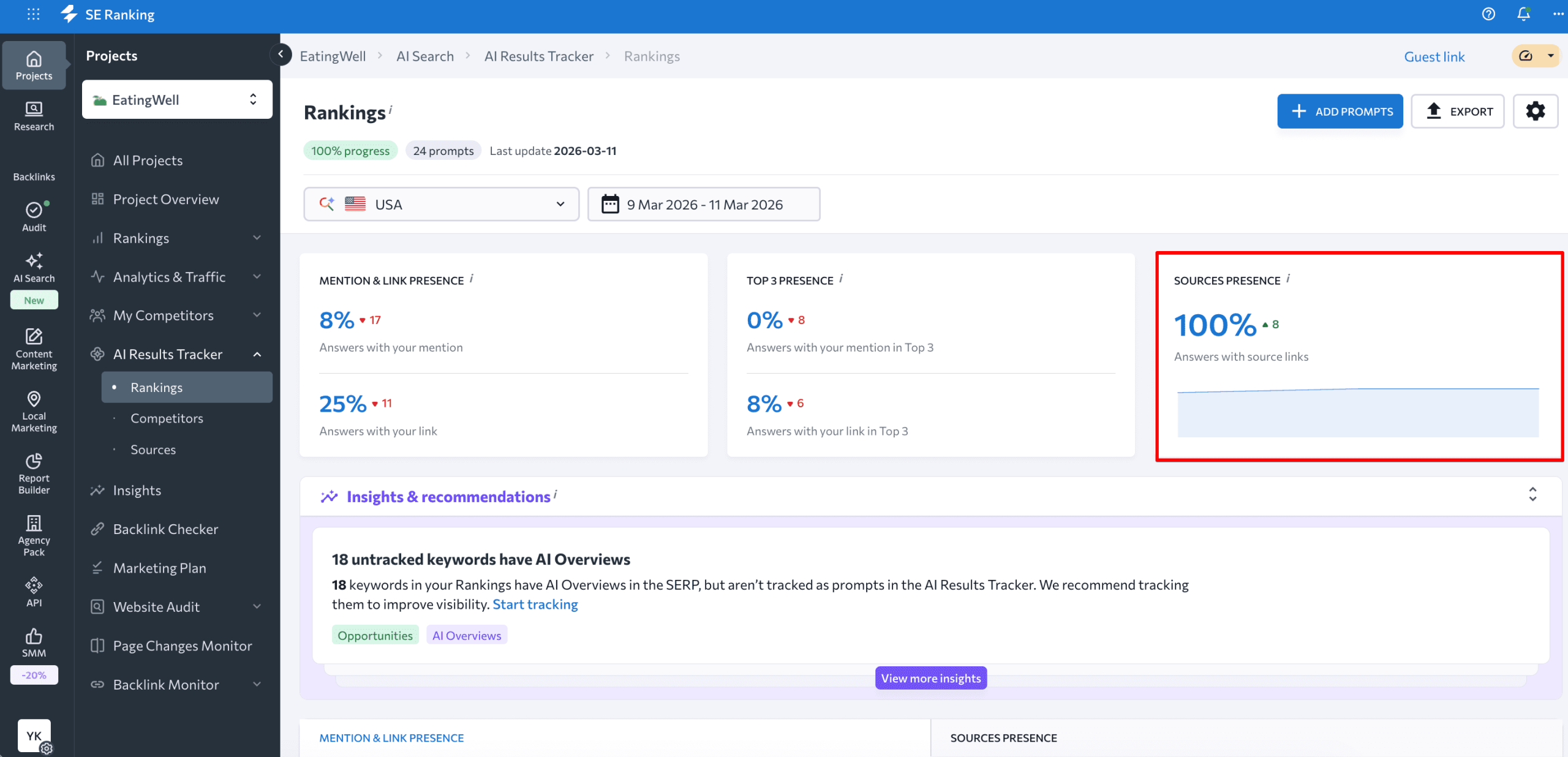Open the rankings settings gear
The image size is (1568, 757).
click(1535, 111)
